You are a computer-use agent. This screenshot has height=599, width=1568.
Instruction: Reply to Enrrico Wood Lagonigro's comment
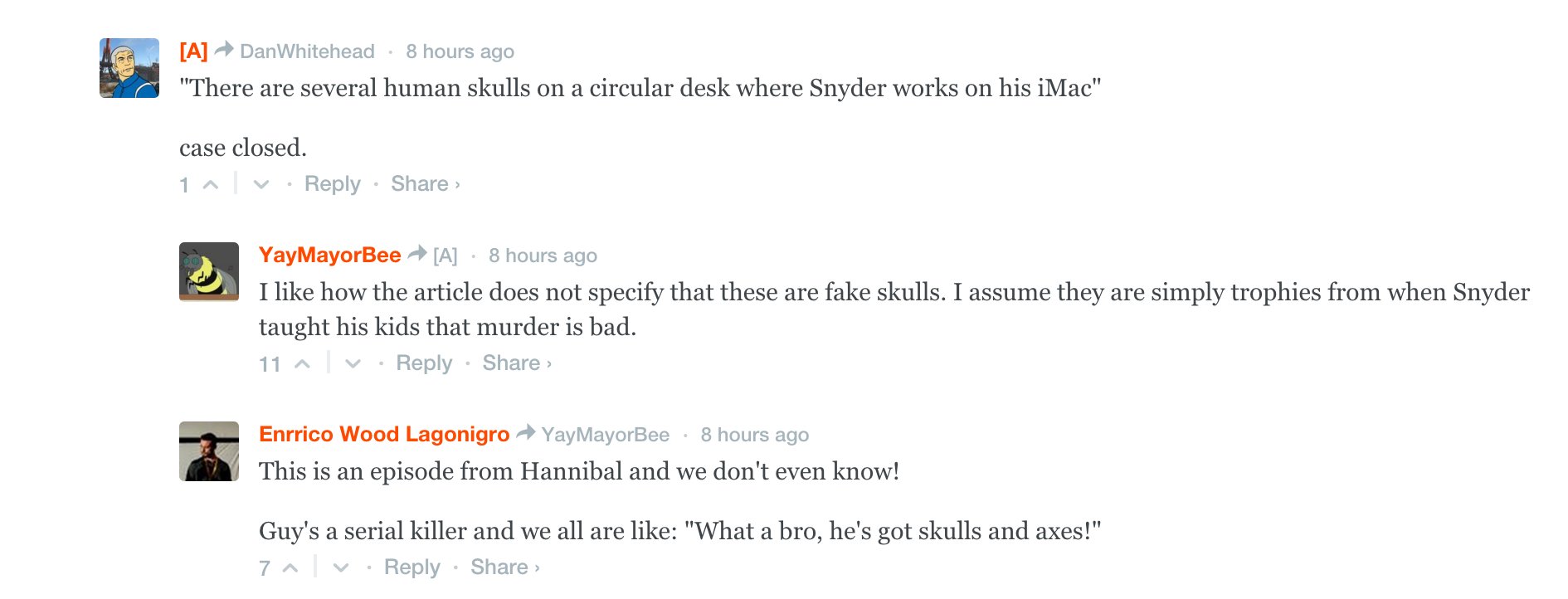coord(411,567)
